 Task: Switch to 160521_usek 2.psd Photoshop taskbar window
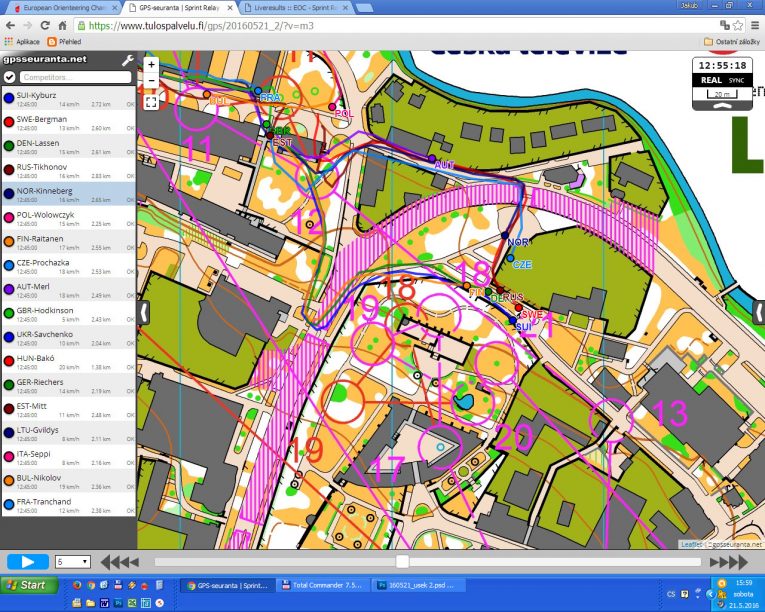[x=420, y=585]
